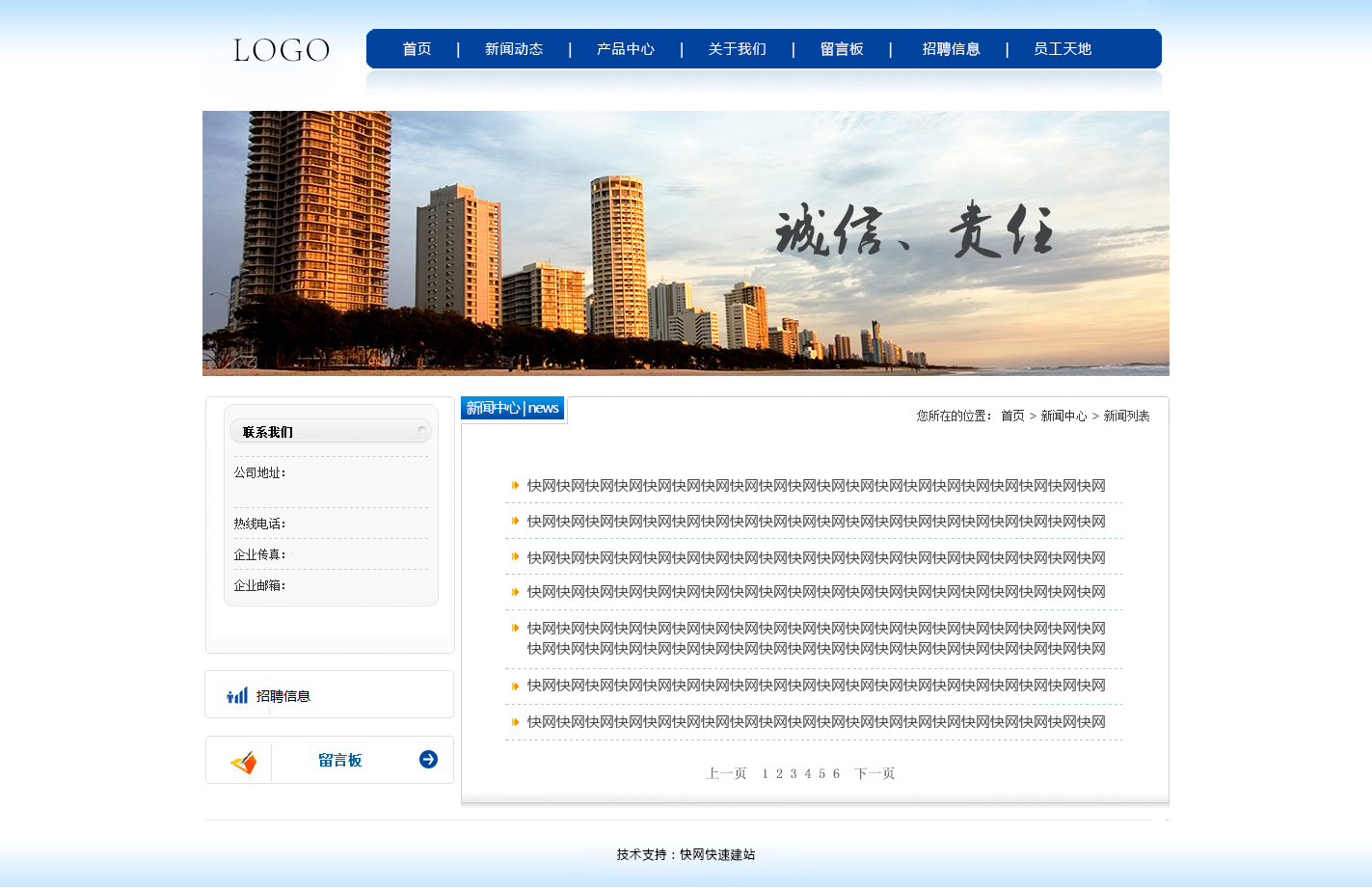This screenshot has width=1372, height=888.
Task: Open the two-line news article link
Action: (816, 638)
